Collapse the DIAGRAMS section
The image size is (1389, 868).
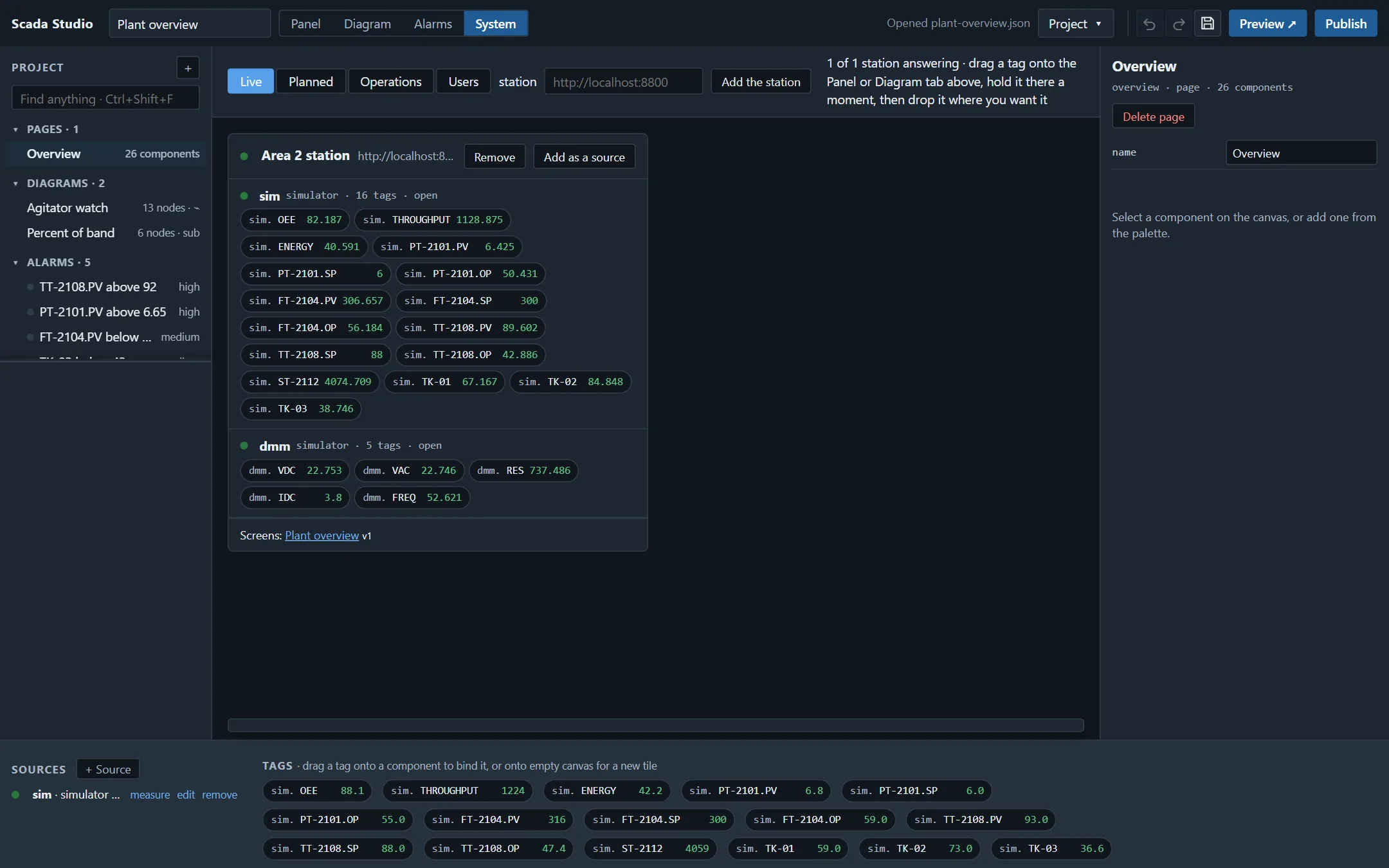(15, 183)
